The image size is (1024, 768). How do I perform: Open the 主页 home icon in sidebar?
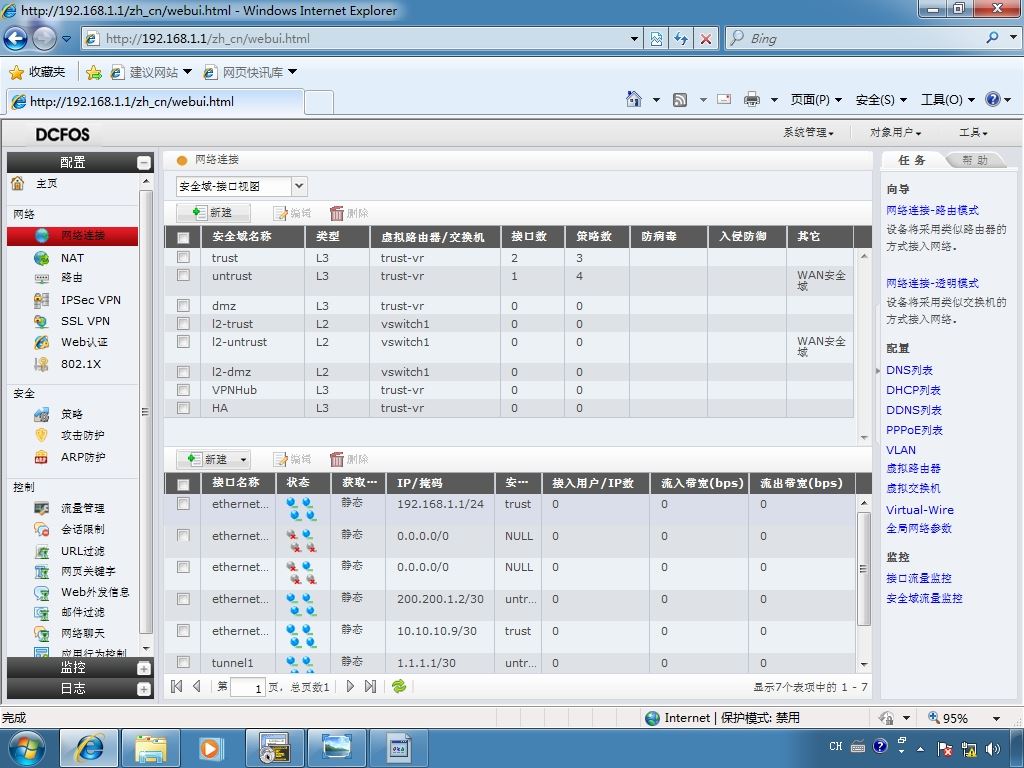[18, 184]
